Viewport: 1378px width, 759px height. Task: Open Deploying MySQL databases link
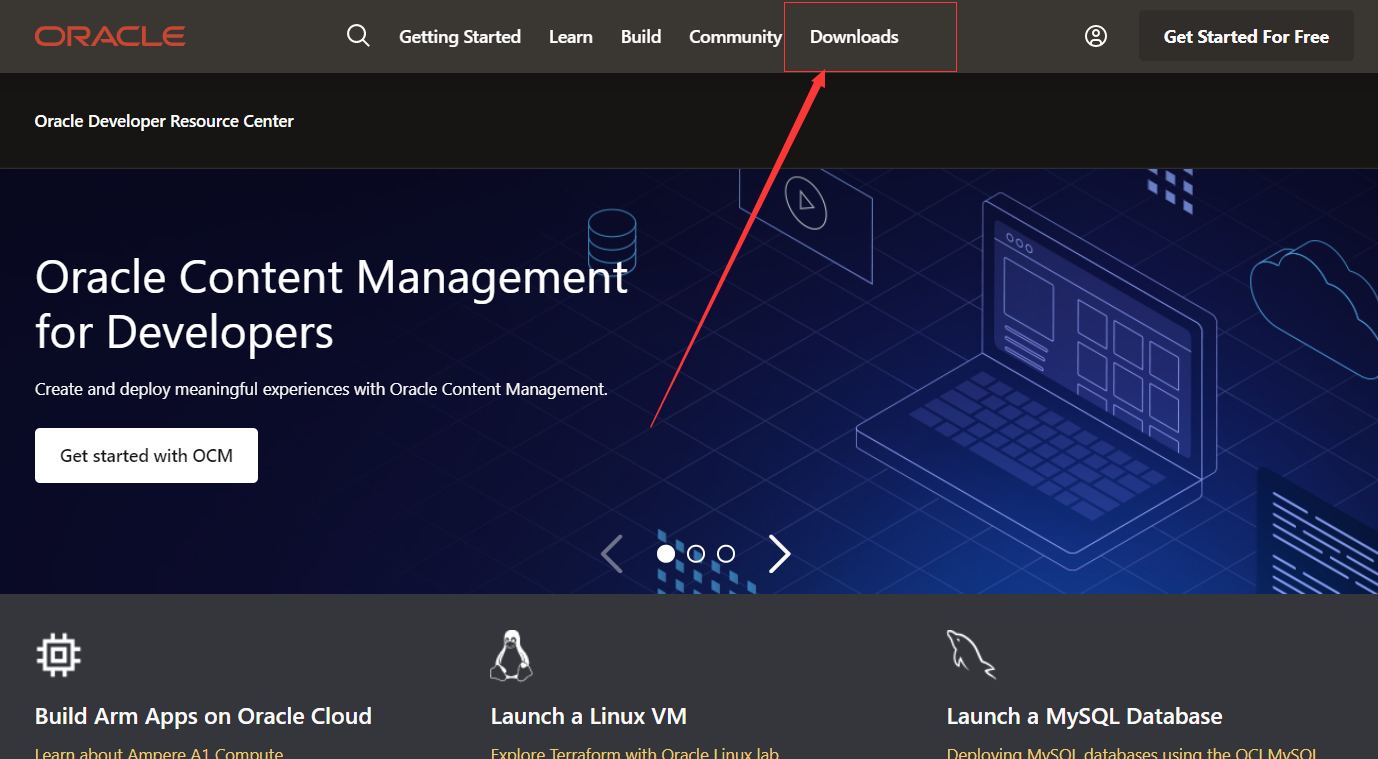(1133, 753)
